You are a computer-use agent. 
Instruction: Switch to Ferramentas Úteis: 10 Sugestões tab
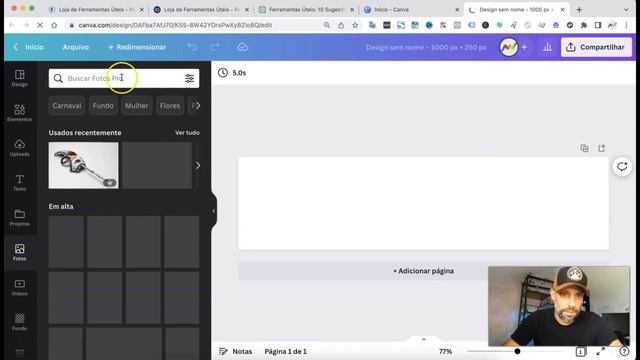(x=306, y=9)
